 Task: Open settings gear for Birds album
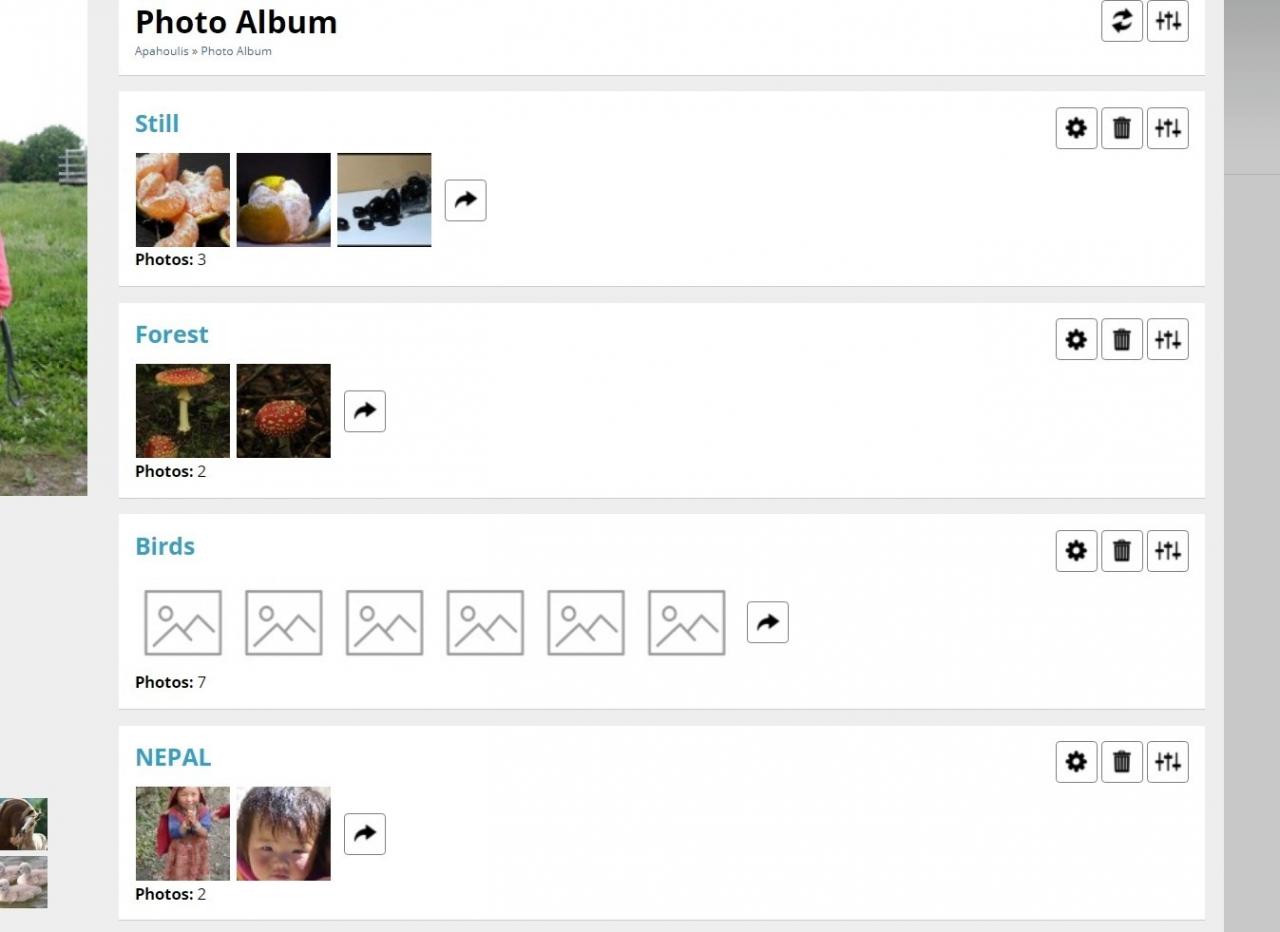click(x=1076, y=551)
